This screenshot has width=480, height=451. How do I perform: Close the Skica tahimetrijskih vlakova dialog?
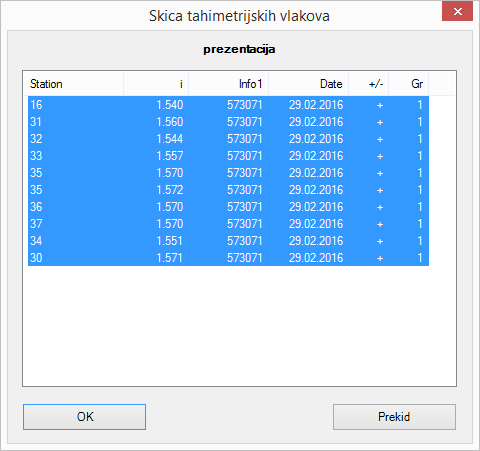coord(458,12)
